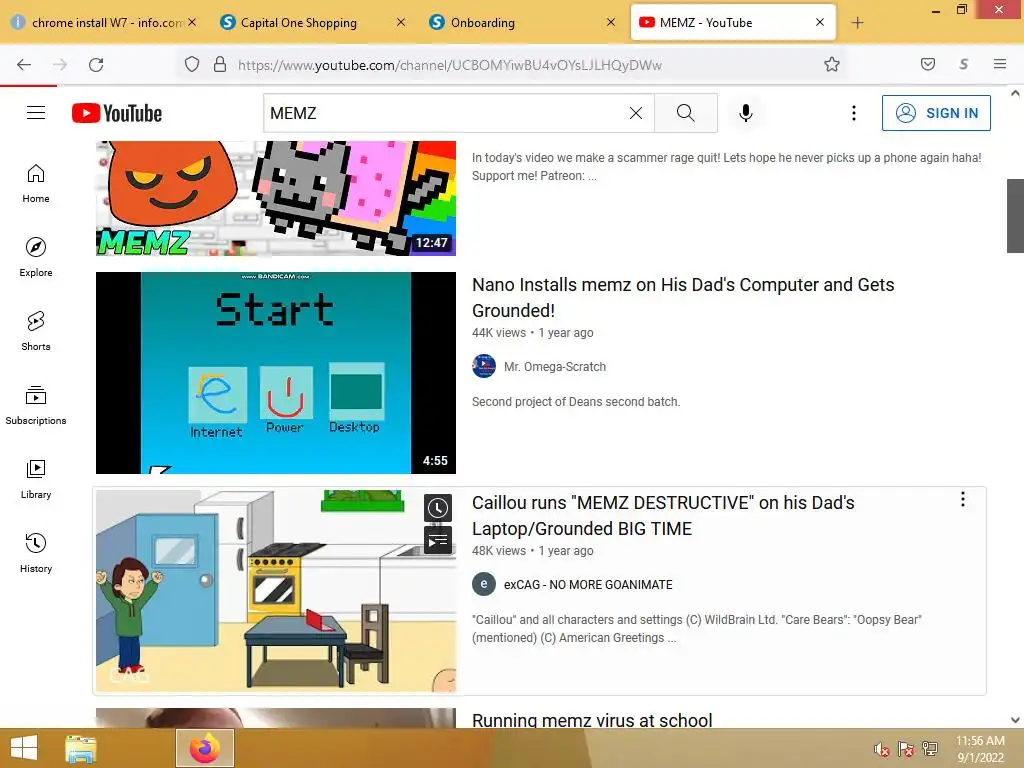Clear the MEMZ search text
Screen dimensions: 1024x768
(635, 113)
